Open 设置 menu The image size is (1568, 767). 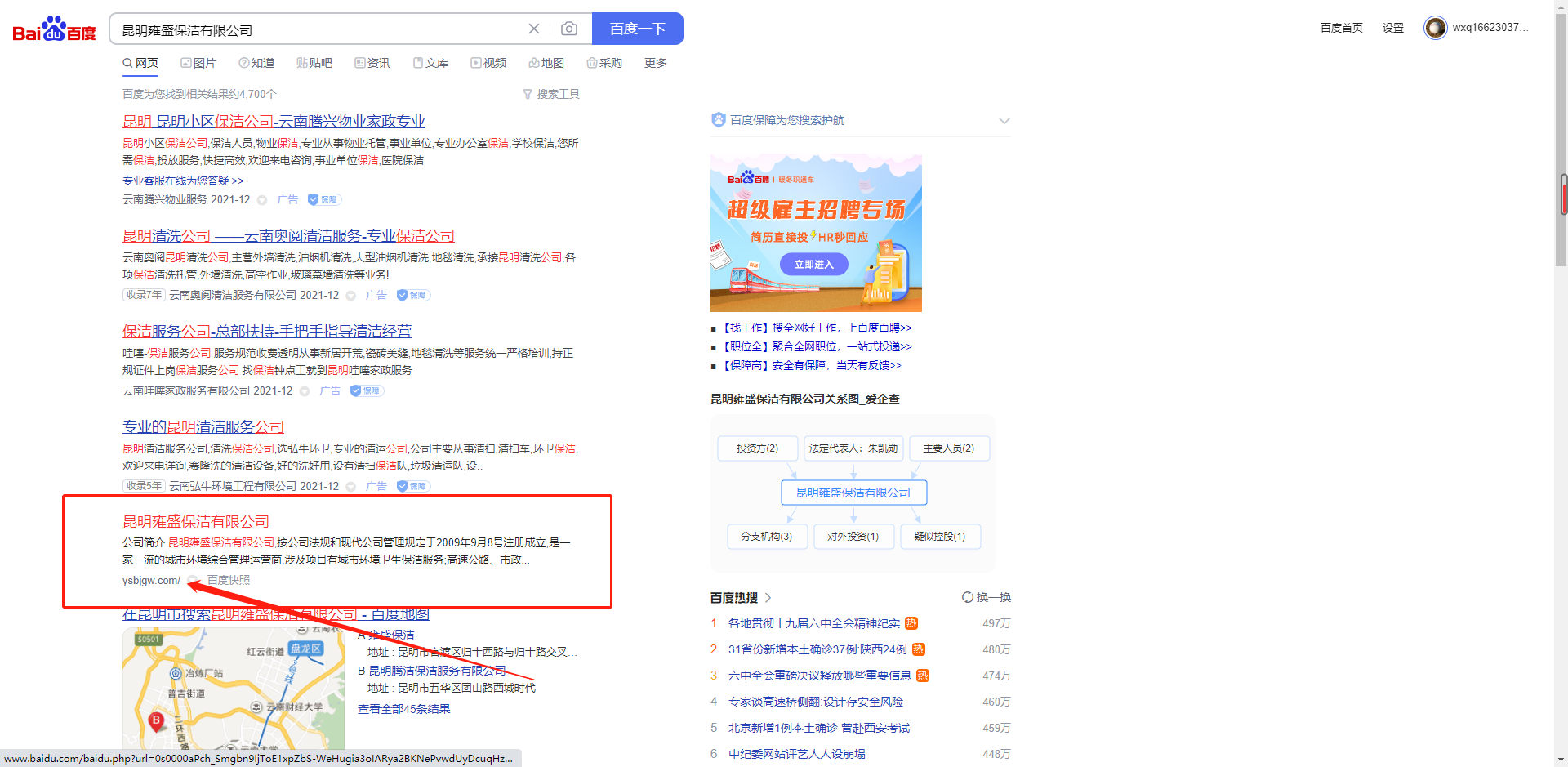click(x=1392, y=28)
